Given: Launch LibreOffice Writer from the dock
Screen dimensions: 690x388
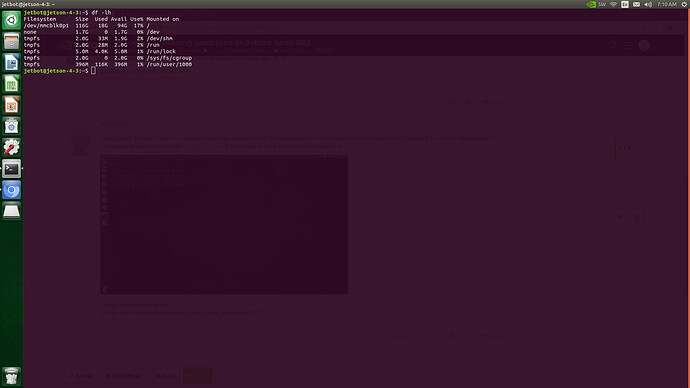Looking at the screenshot, I should pos(11,62).
